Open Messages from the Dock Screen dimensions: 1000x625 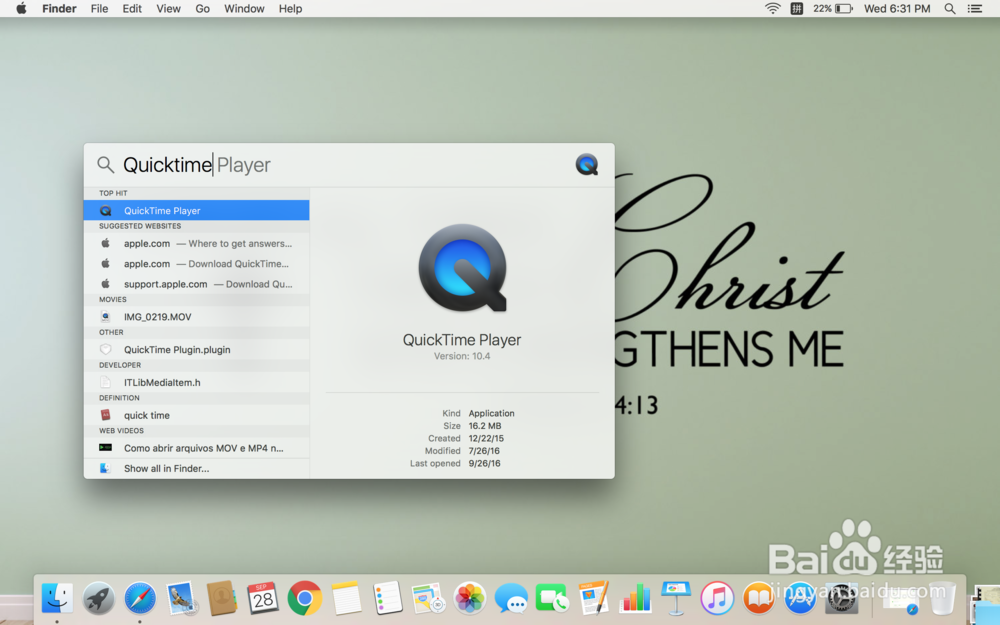click(x=511, y=598)
